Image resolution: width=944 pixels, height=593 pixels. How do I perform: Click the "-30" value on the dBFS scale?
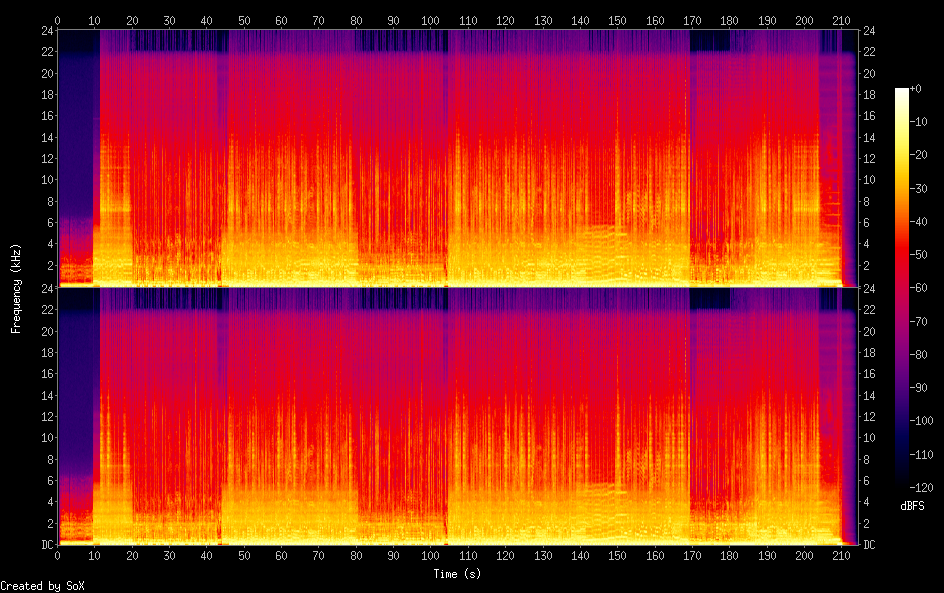click(919, 188)
